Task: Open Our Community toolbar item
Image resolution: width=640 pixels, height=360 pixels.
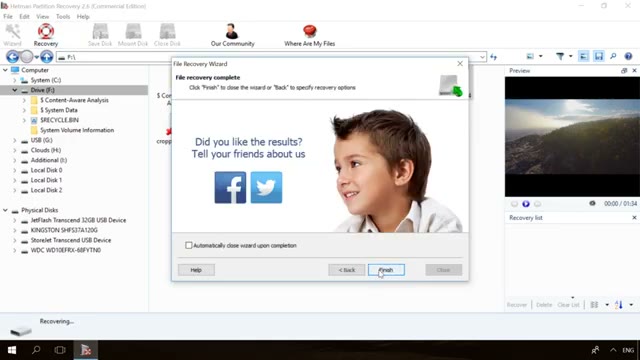Action: tap(232, 35)
